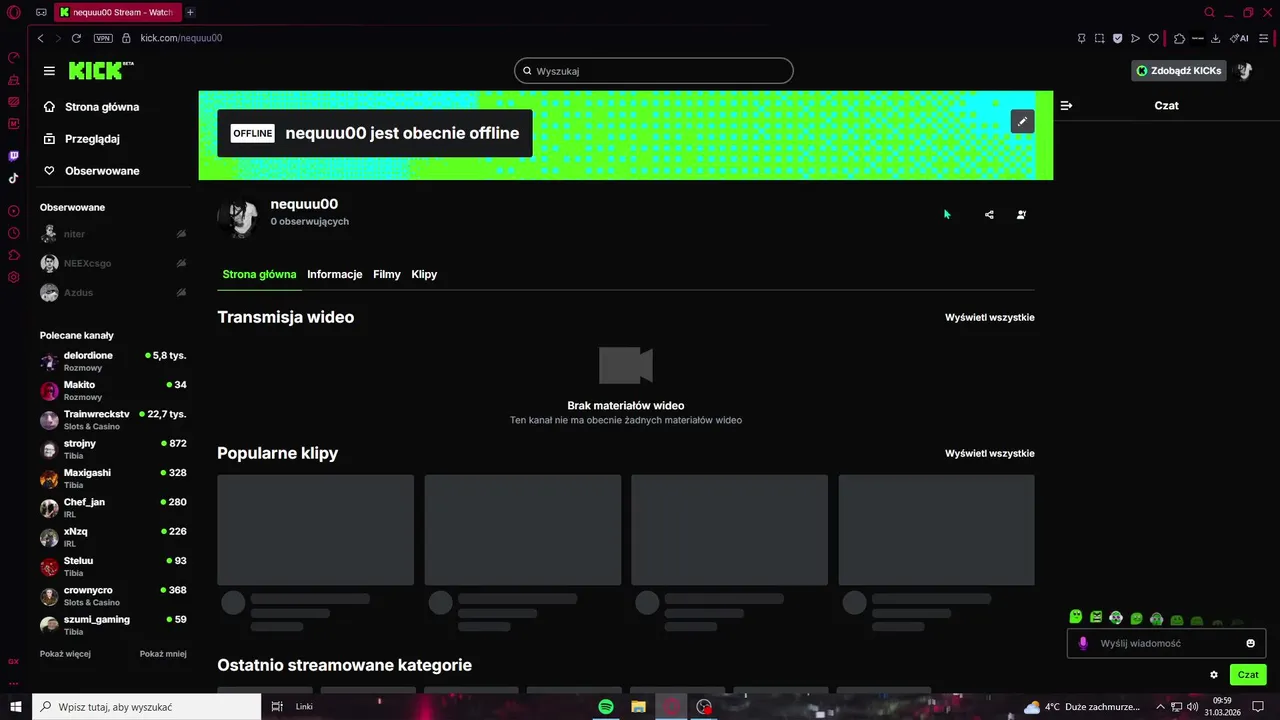This screenshot has height=720, width=1280.
Task: Open szumi_gaming recommended channel
Action: [x=113, y=625]
